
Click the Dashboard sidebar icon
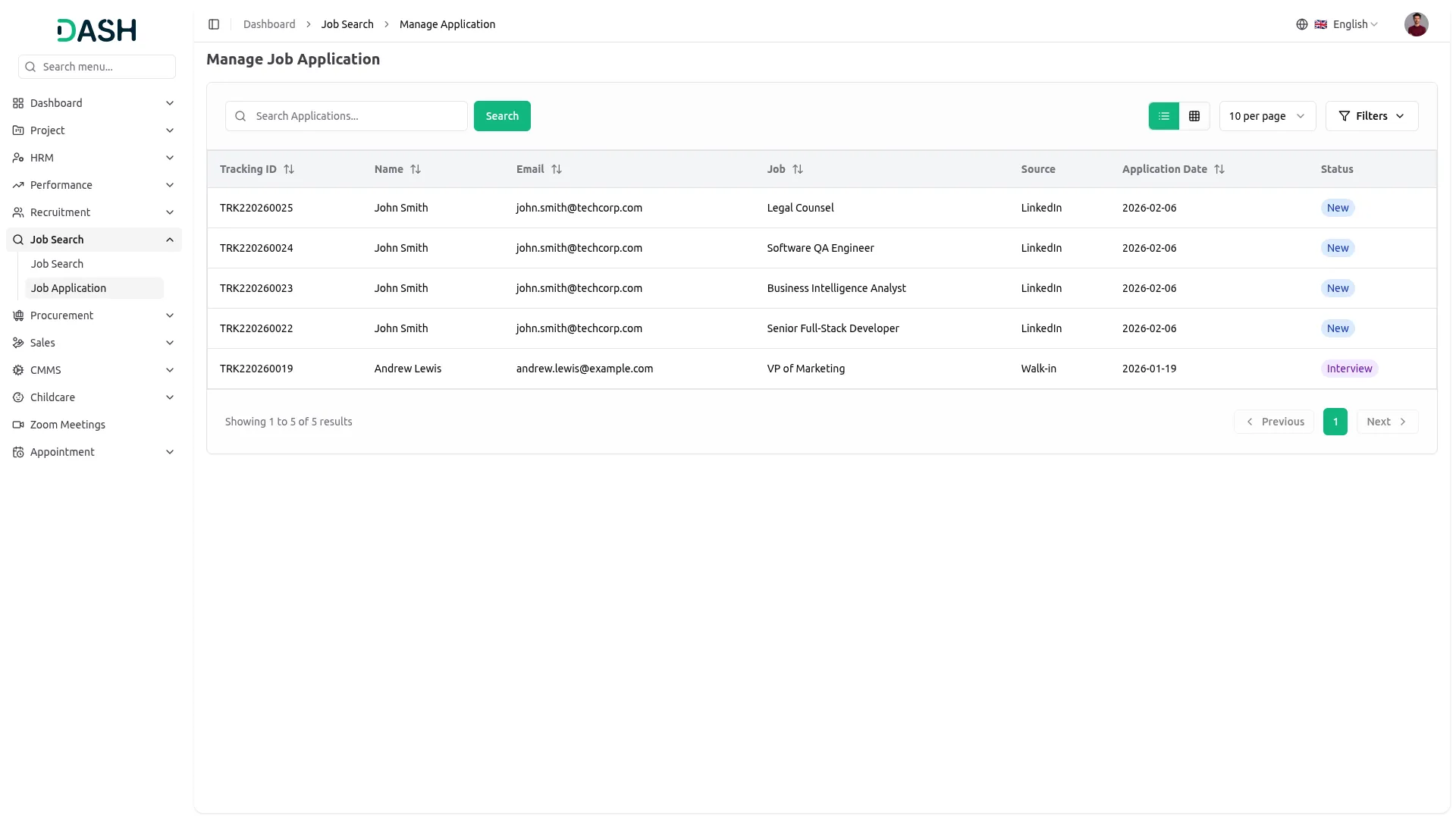(18, 103)
